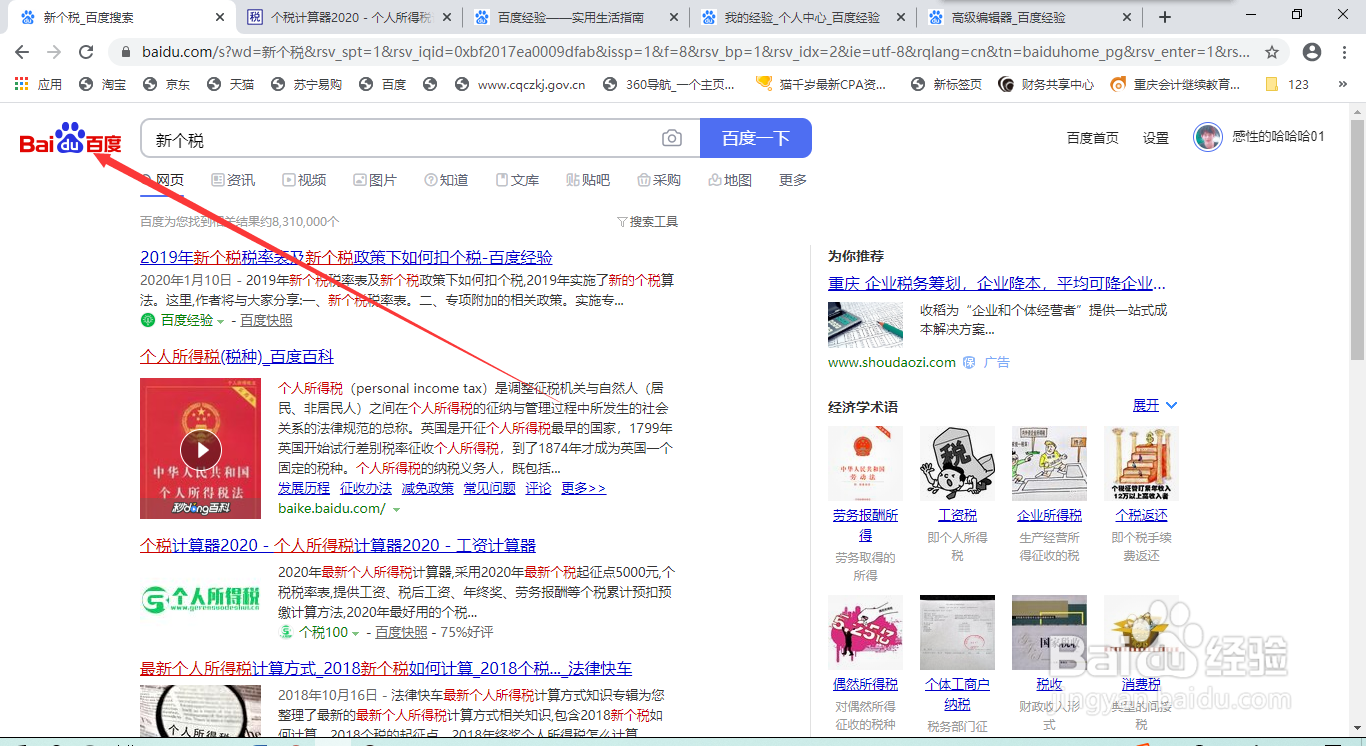The height and width of the screenshot is (746, 1366).
Task: Open 天猫 bookmark
Action: pyautogui.click(x=231, y=85)
